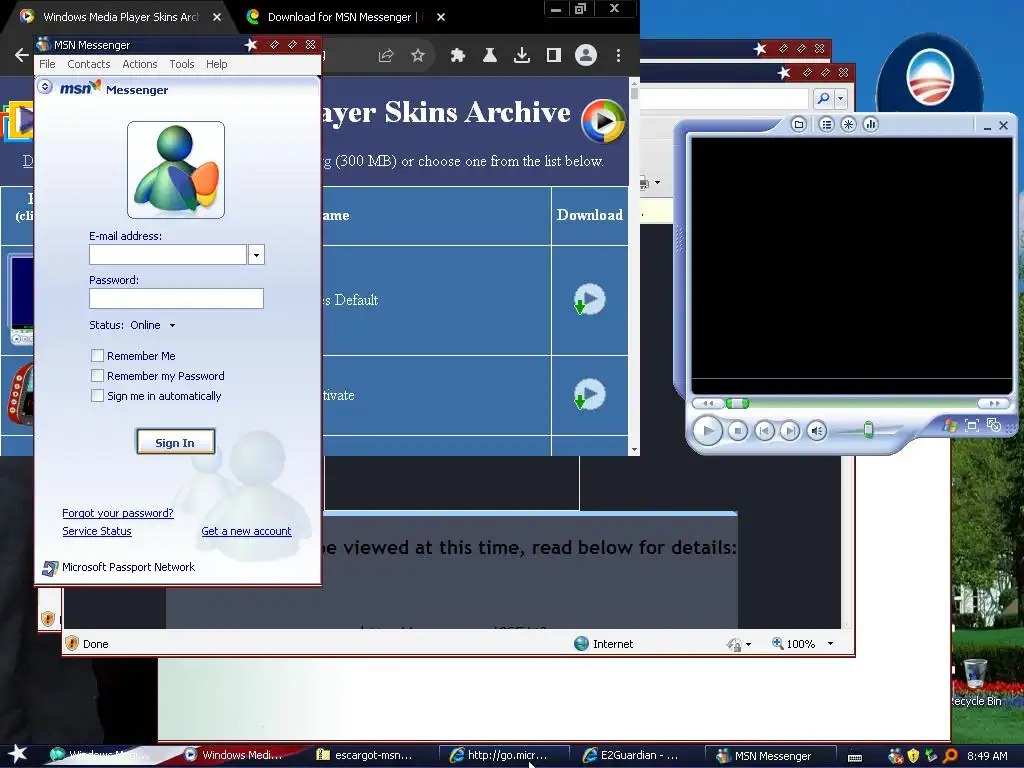1024x768 pixels.
Task: Bookmark this page with the star icon
Action: (x=418, y=56)
